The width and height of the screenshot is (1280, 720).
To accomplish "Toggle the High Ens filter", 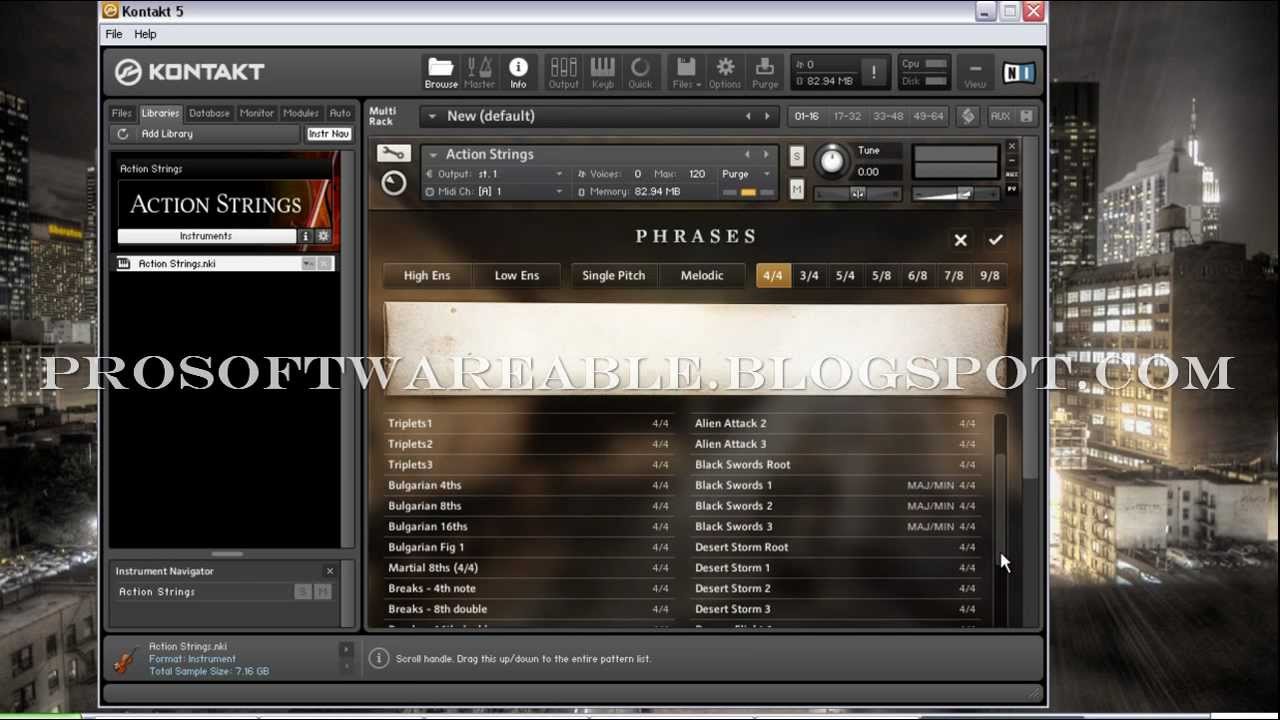I will click(427, 276).
